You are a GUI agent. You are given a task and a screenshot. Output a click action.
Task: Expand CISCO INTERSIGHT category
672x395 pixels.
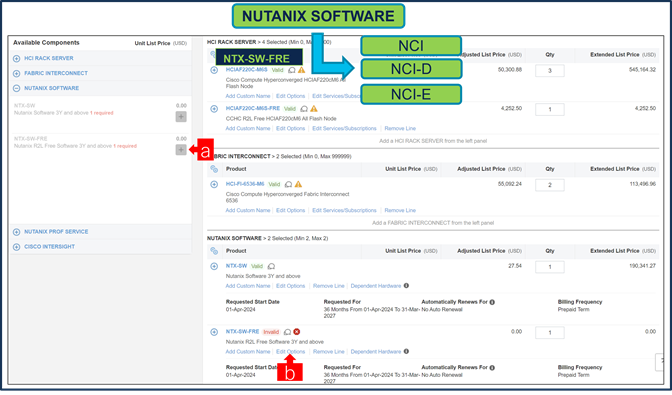[16, 247]
